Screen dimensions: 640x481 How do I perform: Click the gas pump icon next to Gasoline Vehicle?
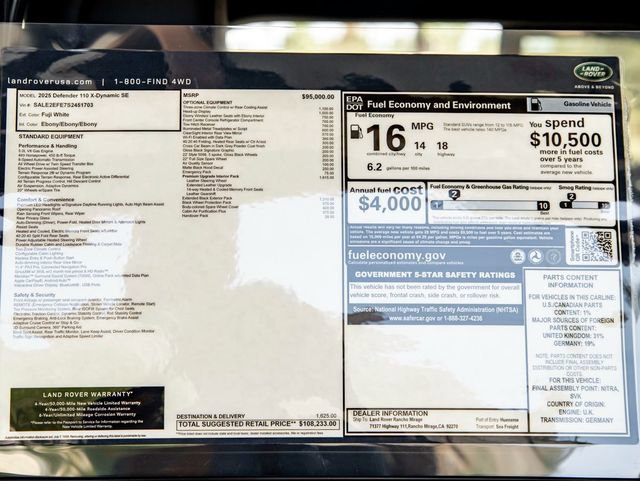535,105
